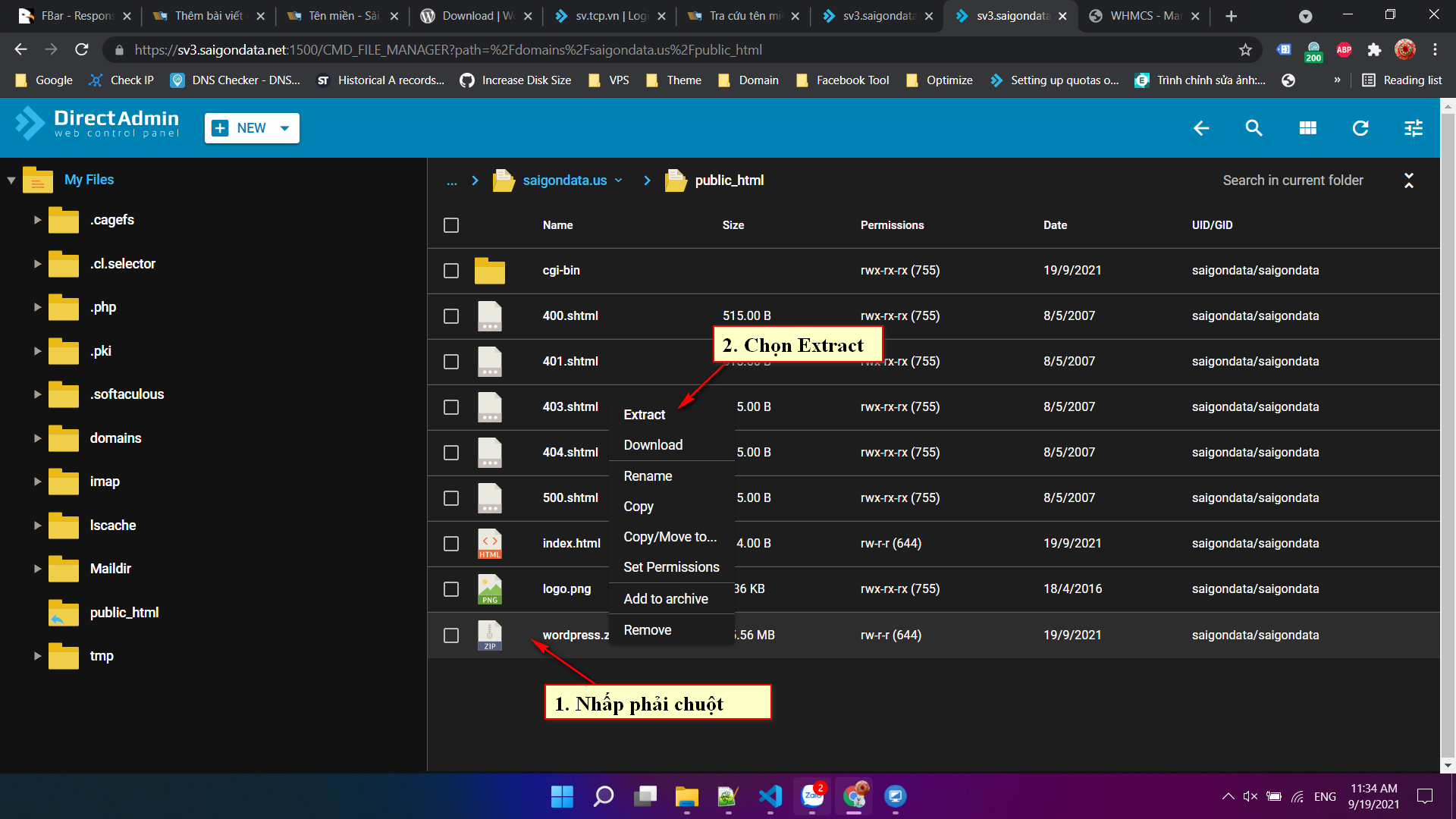1456x819 pixels.
Task: Open the browser extensions puzzle icon
Action: [x=1374, y=50]
